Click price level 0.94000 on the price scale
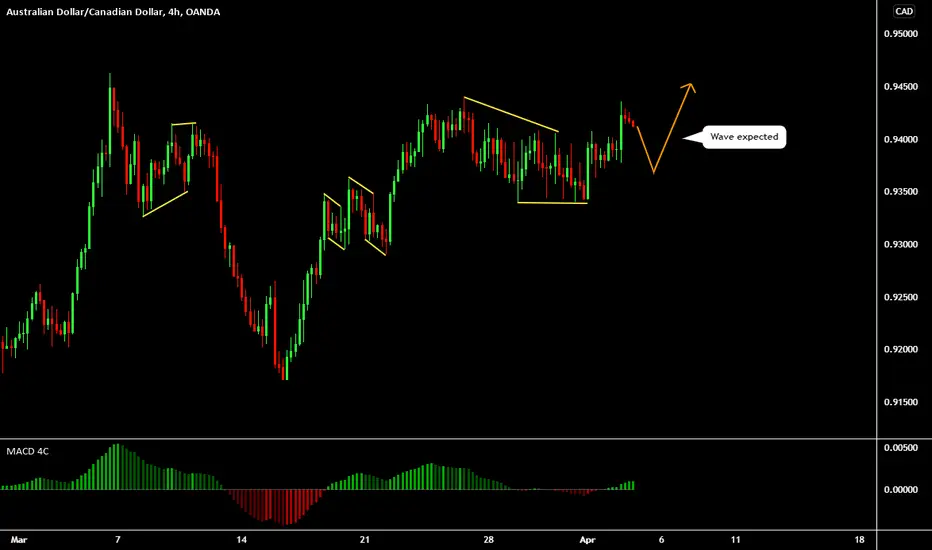Viewport: 932px width, 550px height. [x=900, y=139]
